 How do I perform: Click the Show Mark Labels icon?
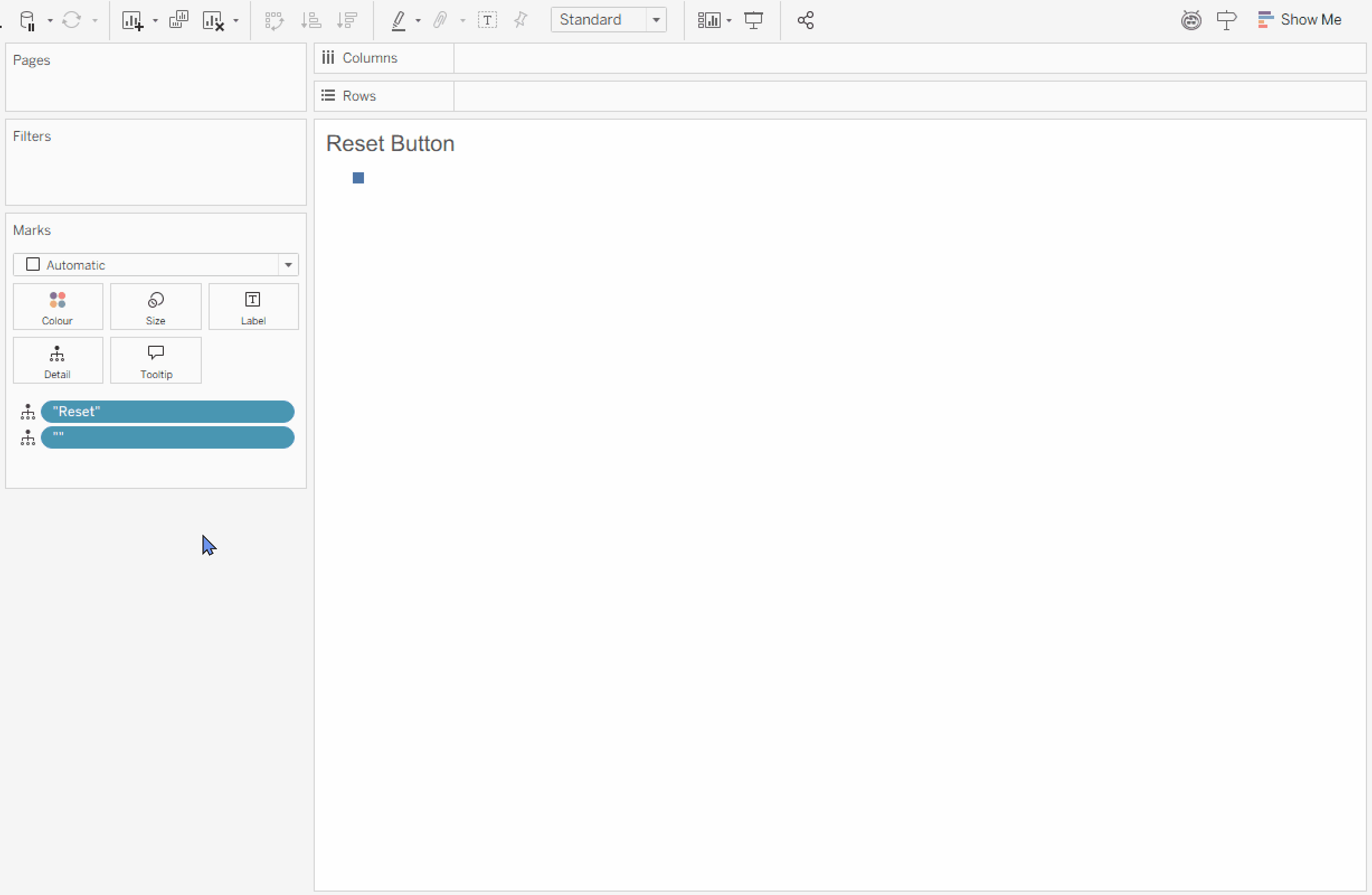[x=488, y=21]
